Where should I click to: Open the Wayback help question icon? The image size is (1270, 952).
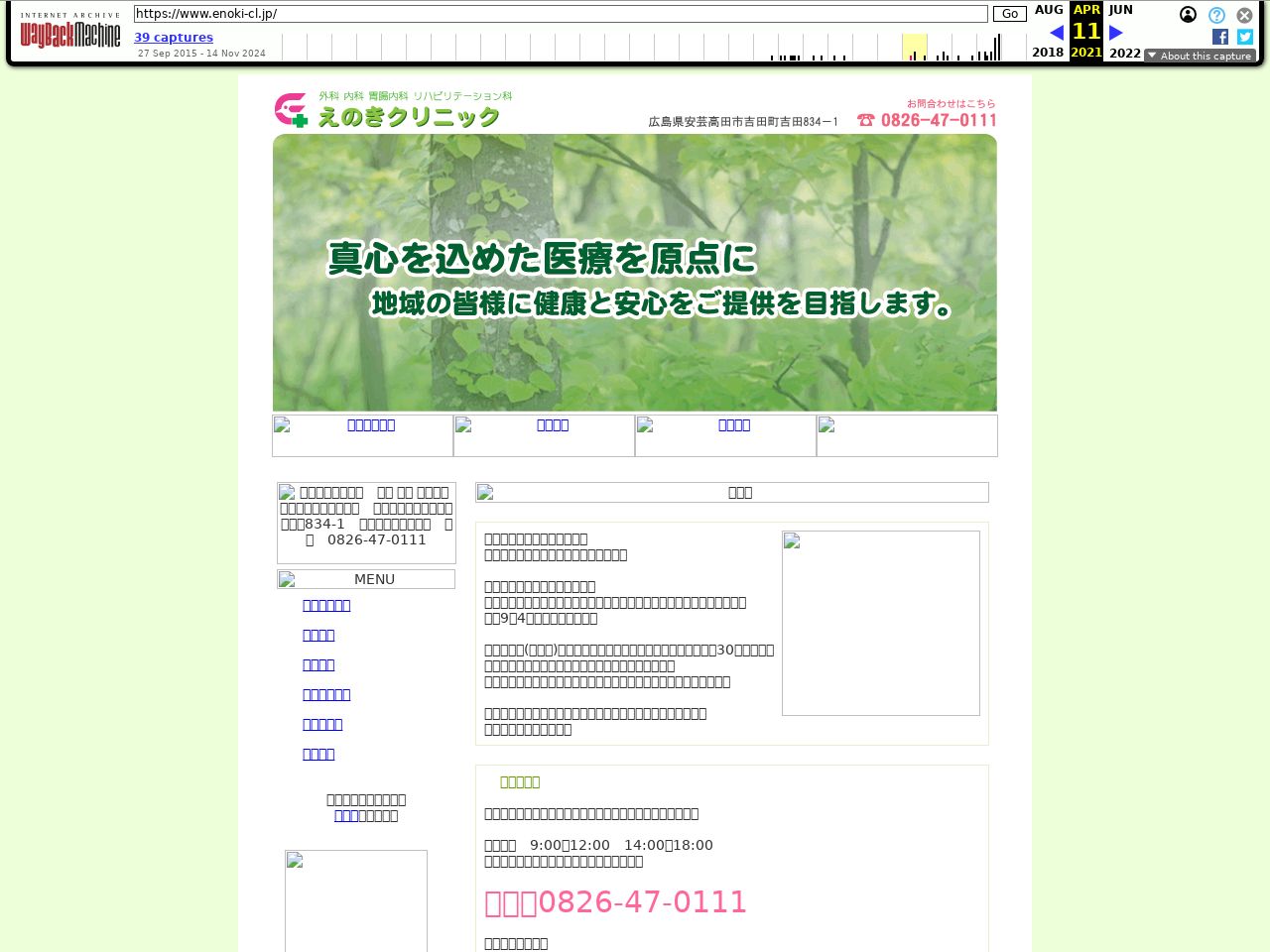coord(1216,15)
